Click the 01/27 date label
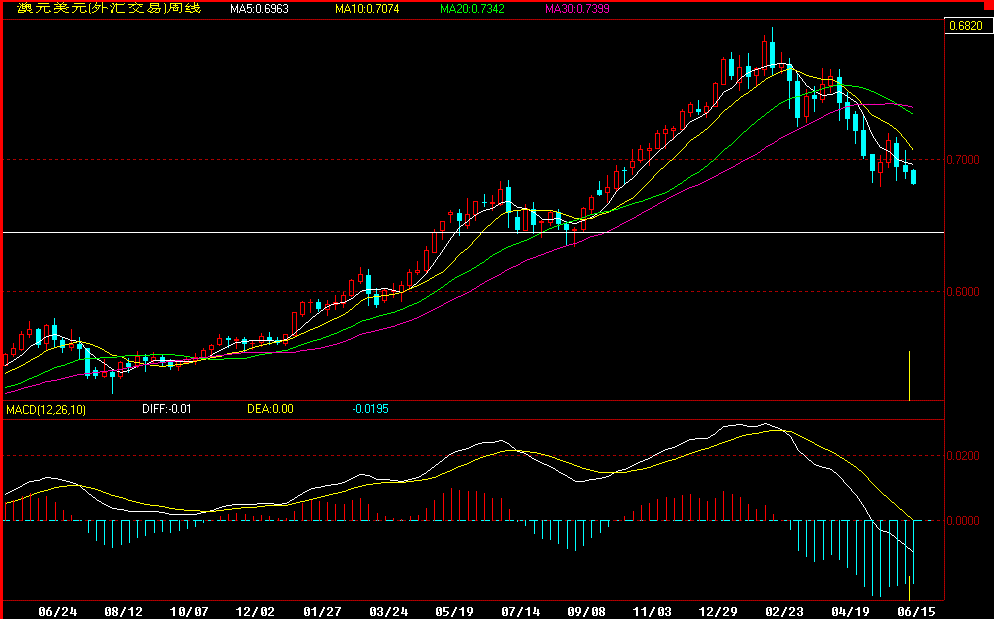Screen dimensions: 994x619 click(x=321, y=611)
